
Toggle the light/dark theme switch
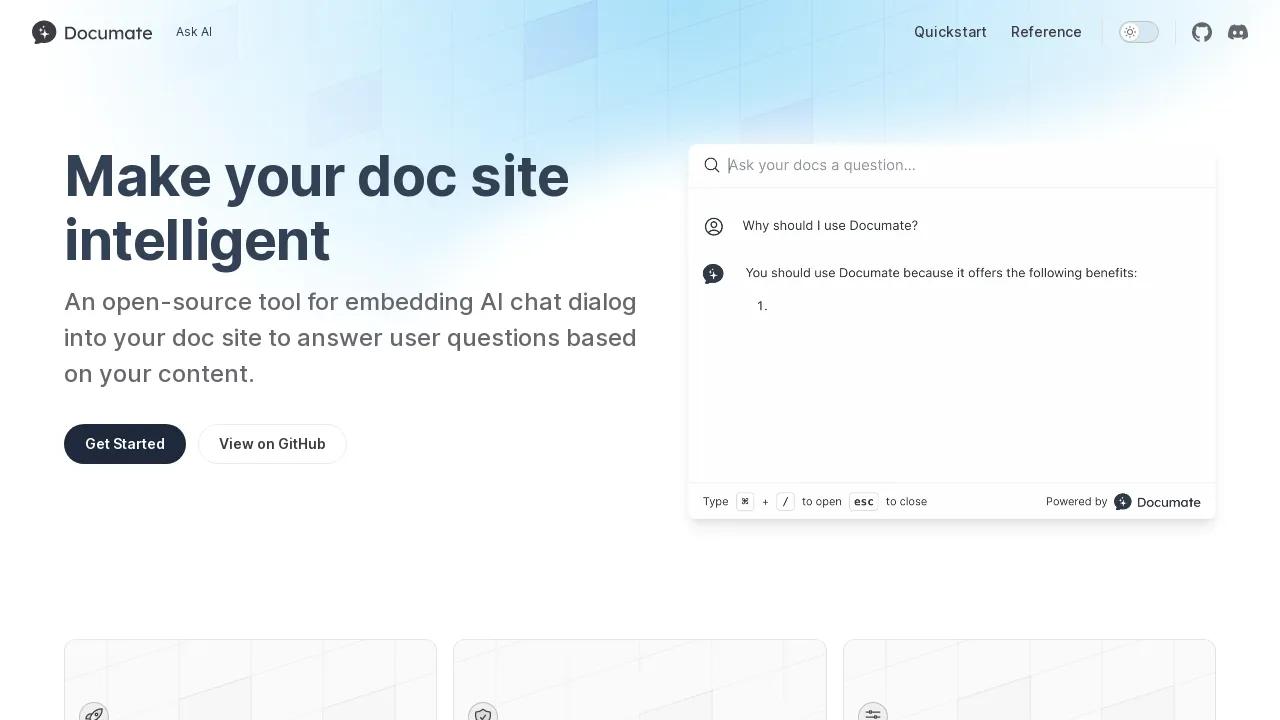pyautogui.click(x=1139, y=32)
